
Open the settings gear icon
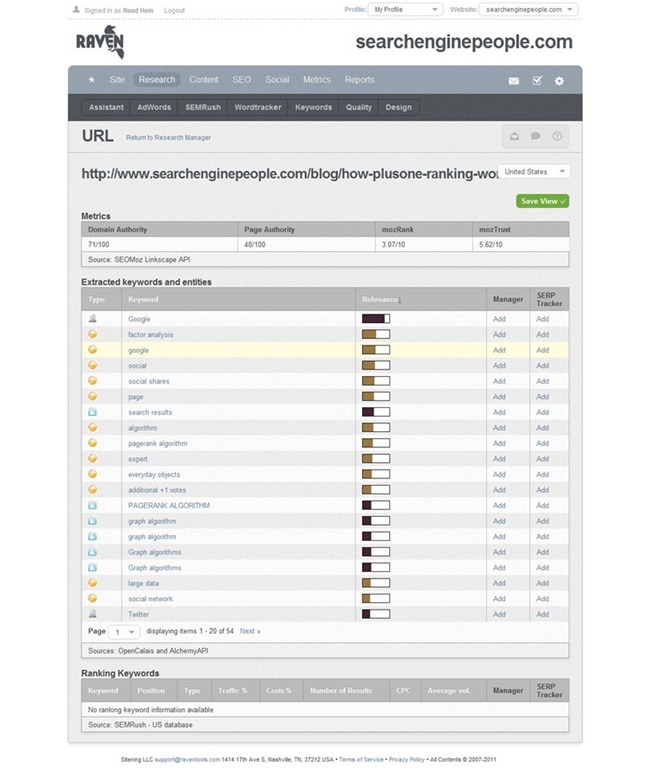[559, 81]
